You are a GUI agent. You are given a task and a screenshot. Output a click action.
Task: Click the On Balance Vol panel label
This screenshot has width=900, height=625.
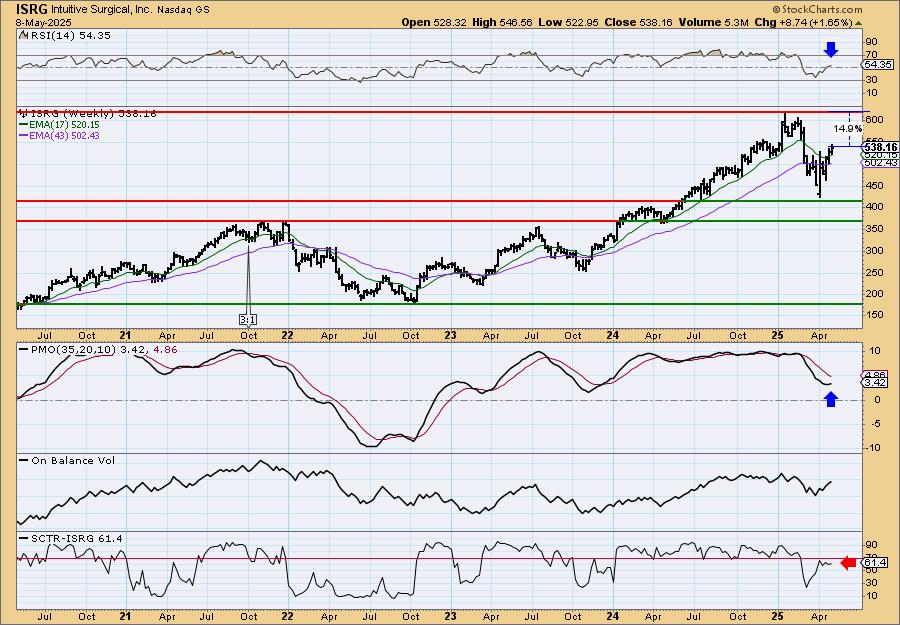tap(72, 460)
